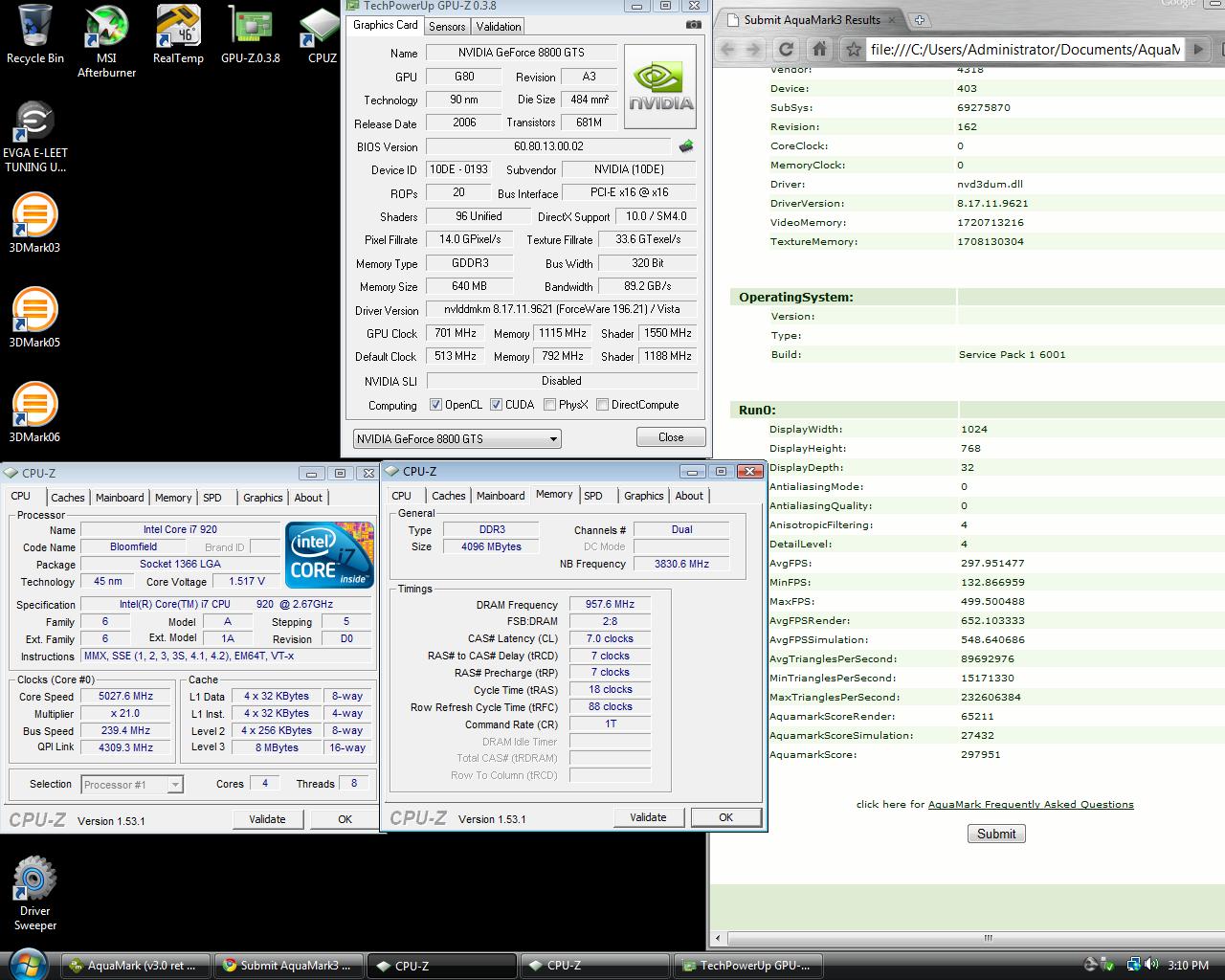Viewport: 1225px width, 980px height.
Task: Select the Submit AquaMark3 Results browser tab
Action: coord(812,19)
